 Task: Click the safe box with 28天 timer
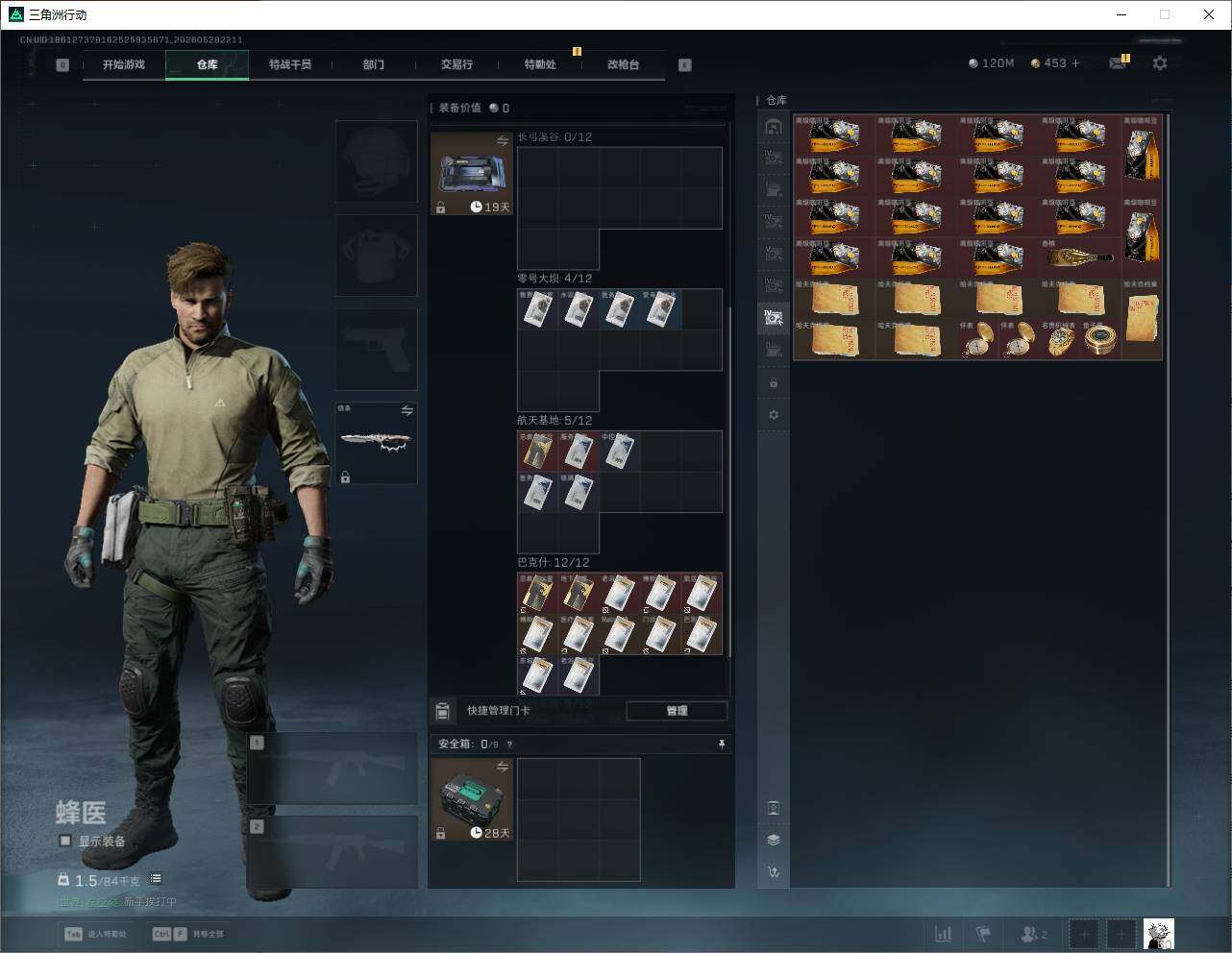tap(472, 799)
